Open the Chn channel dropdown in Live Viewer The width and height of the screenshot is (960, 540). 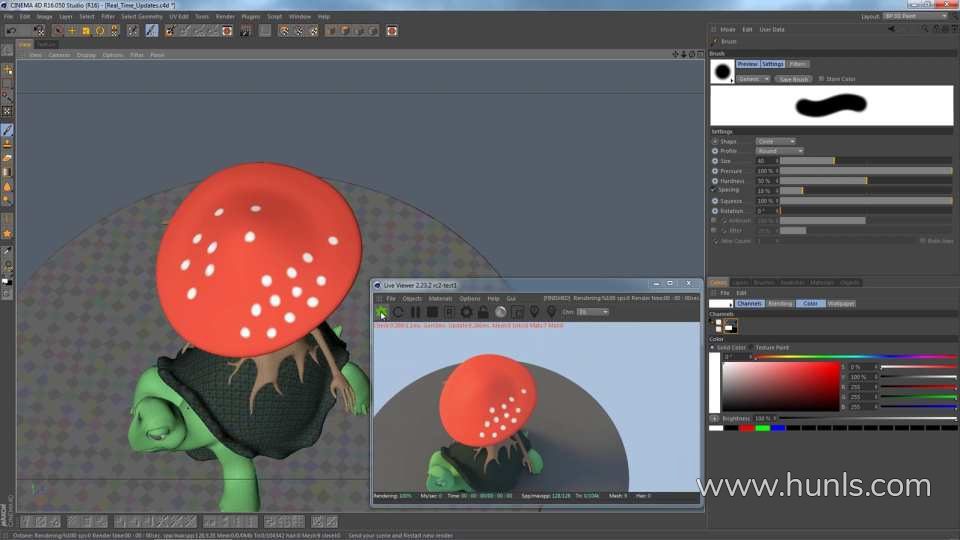(593, 312)
